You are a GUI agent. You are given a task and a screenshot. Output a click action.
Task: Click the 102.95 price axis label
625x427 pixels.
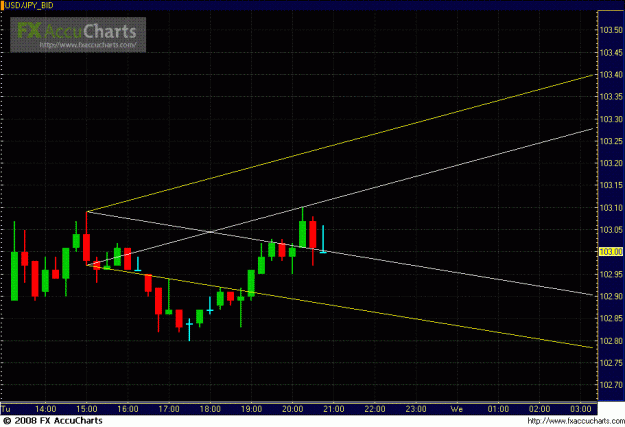point(611,274)
